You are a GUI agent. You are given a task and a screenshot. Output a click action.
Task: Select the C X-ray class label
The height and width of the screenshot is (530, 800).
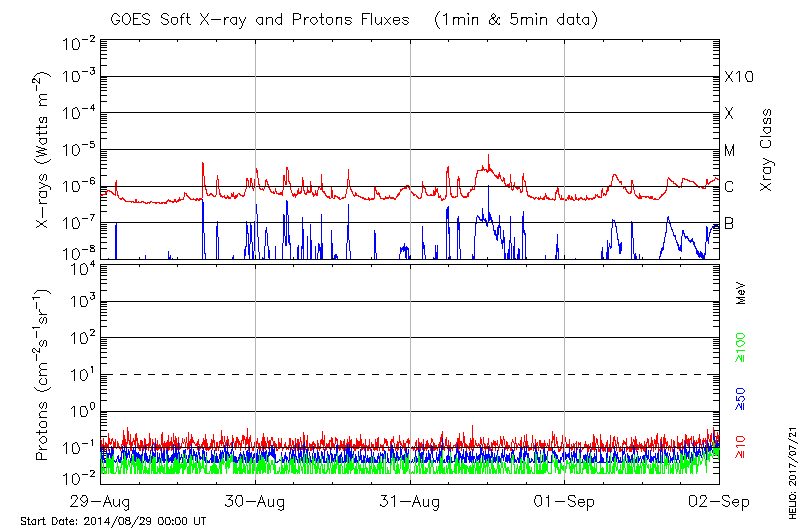(729, 187)
